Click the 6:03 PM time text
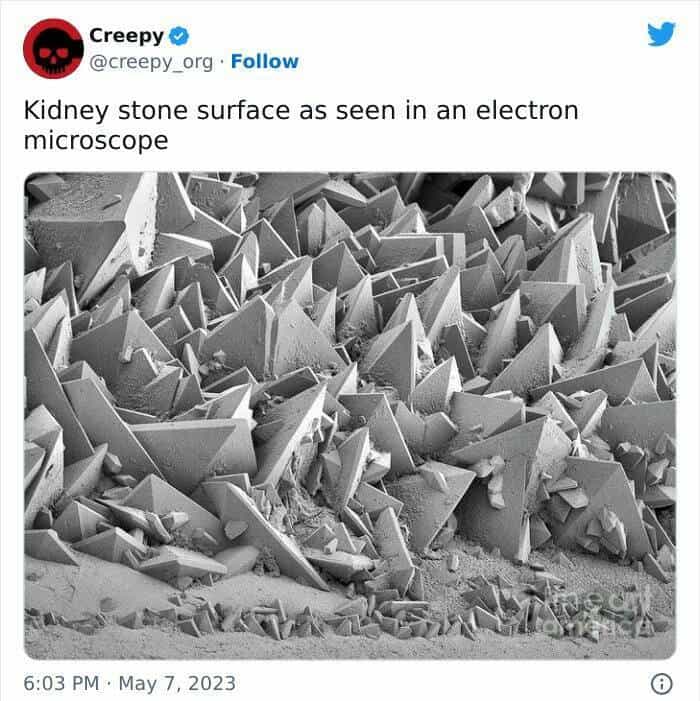Image resolution: width=700 pixels, height=701 pixels. 61,683
